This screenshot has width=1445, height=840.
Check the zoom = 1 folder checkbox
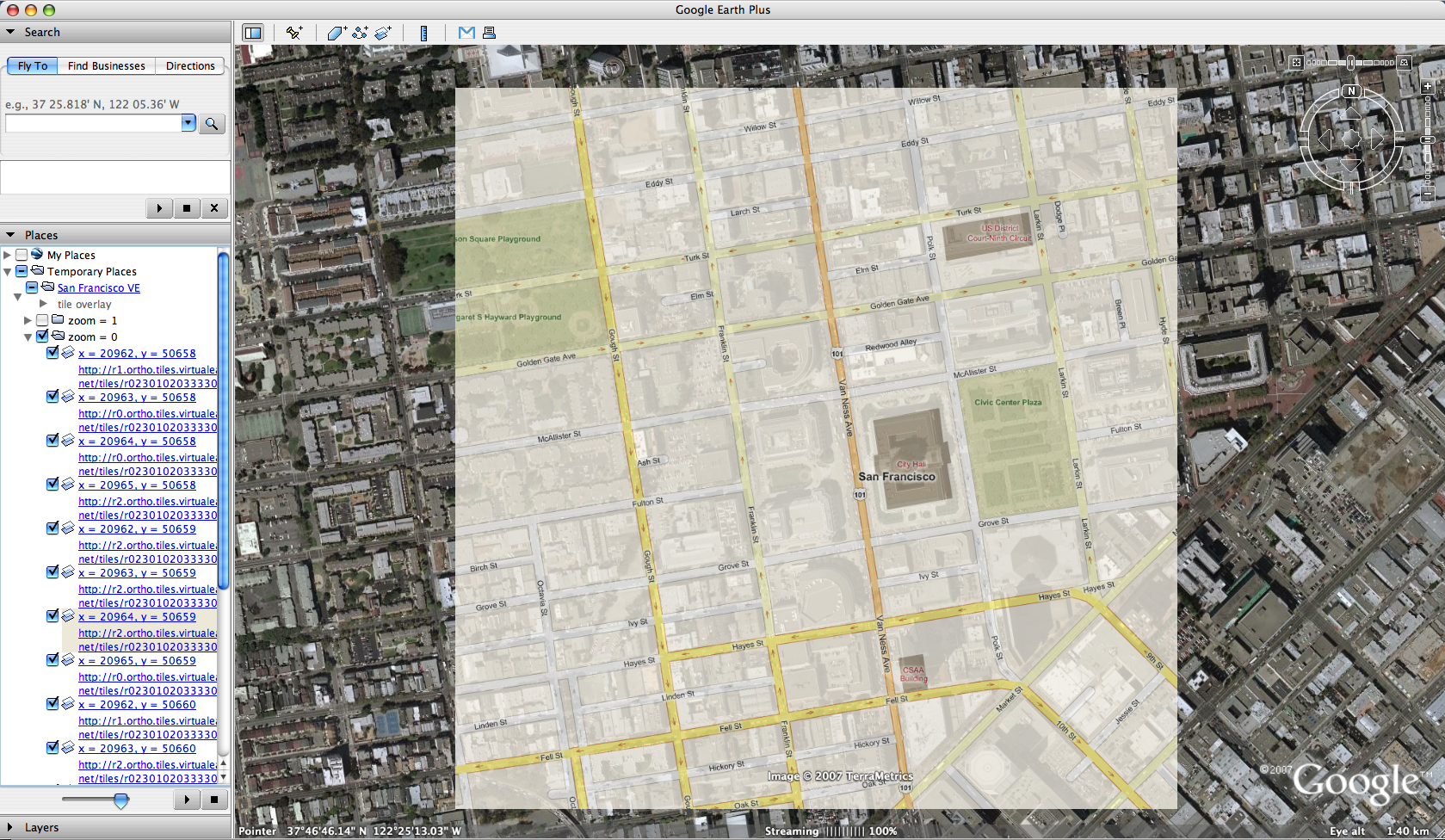tap(42, 320)
